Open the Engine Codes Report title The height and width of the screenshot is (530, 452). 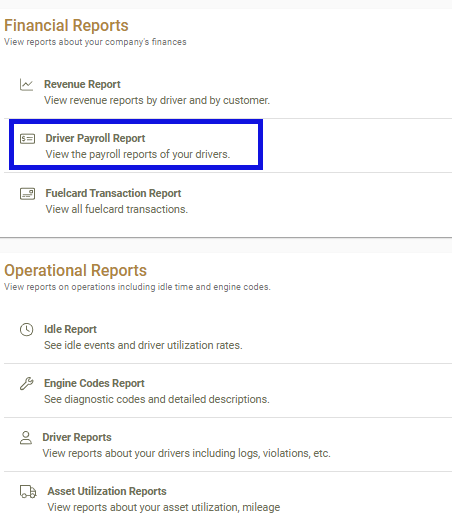click(x=94, y=383)
